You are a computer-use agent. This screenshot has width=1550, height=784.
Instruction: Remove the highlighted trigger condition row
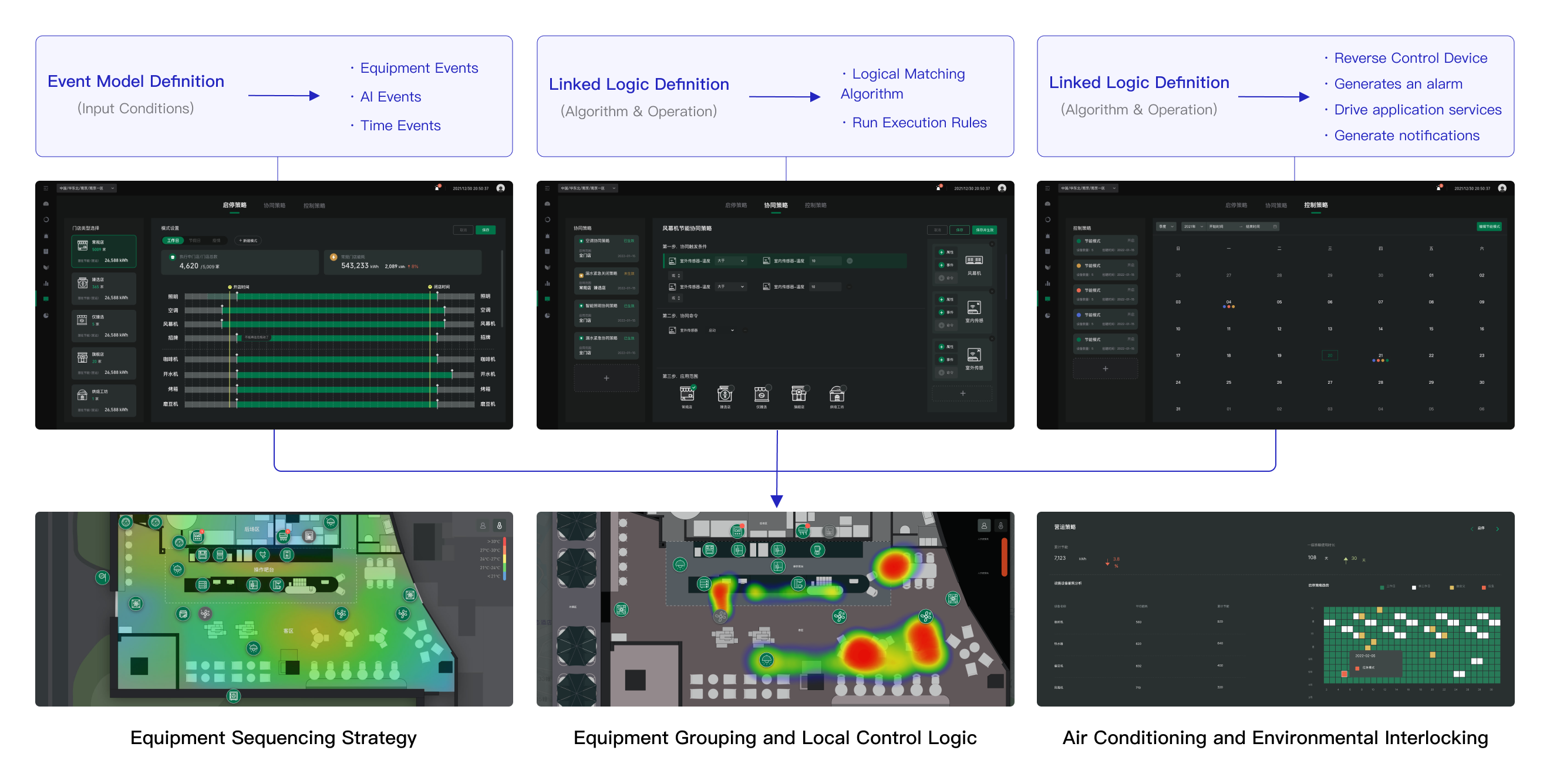point(850,261)
